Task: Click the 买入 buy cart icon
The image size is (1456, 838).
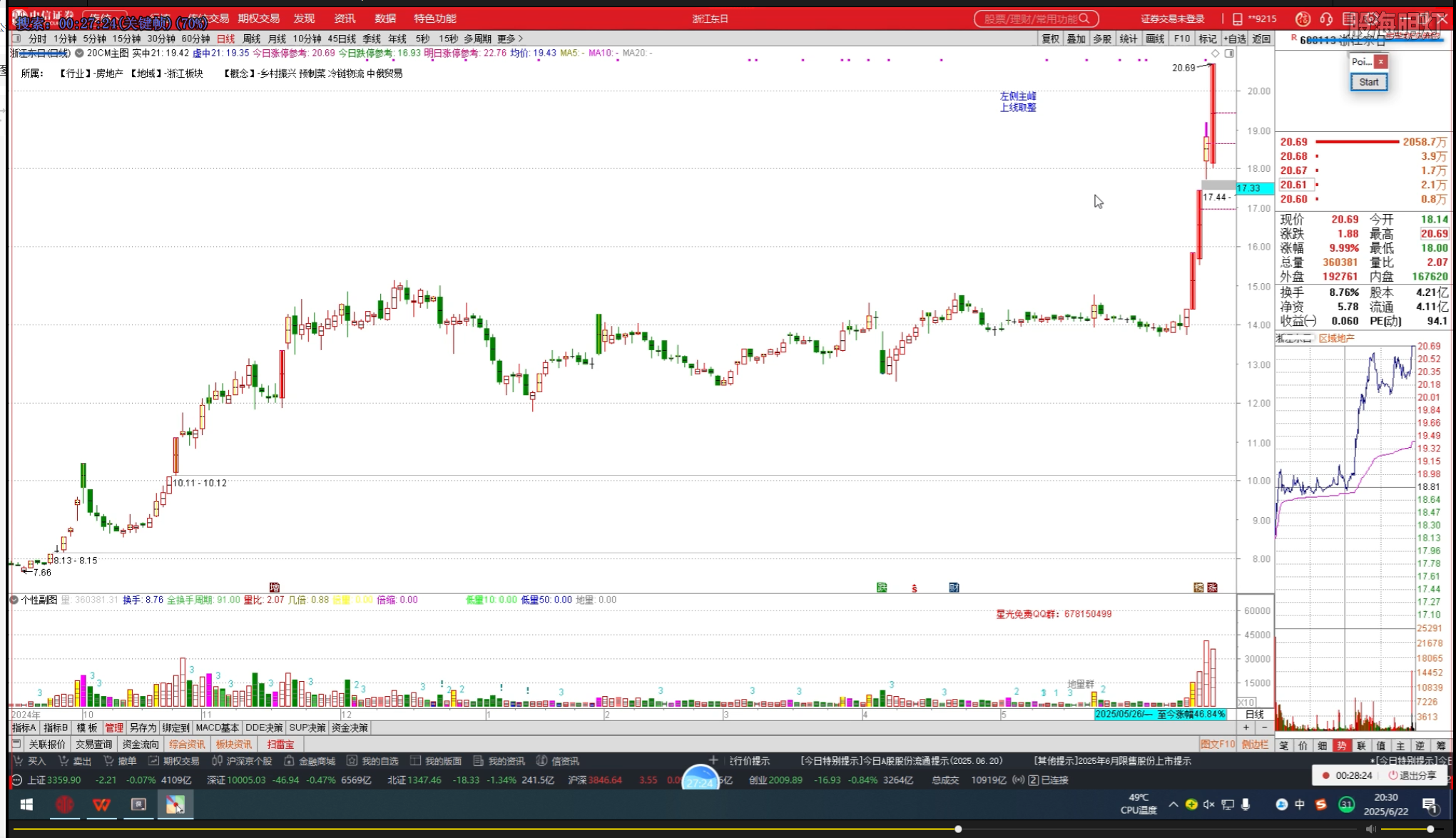Action: pos(19,761)
